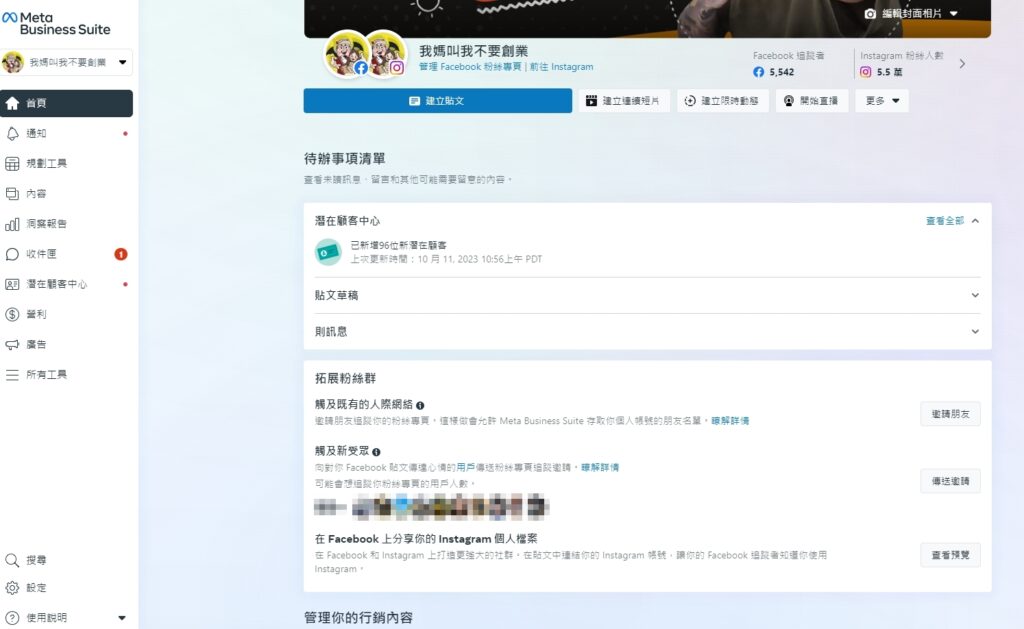The height and width of the screenshot is (629, 1024).
Task: Click the 查看全部 link
Action: [945, 221]
